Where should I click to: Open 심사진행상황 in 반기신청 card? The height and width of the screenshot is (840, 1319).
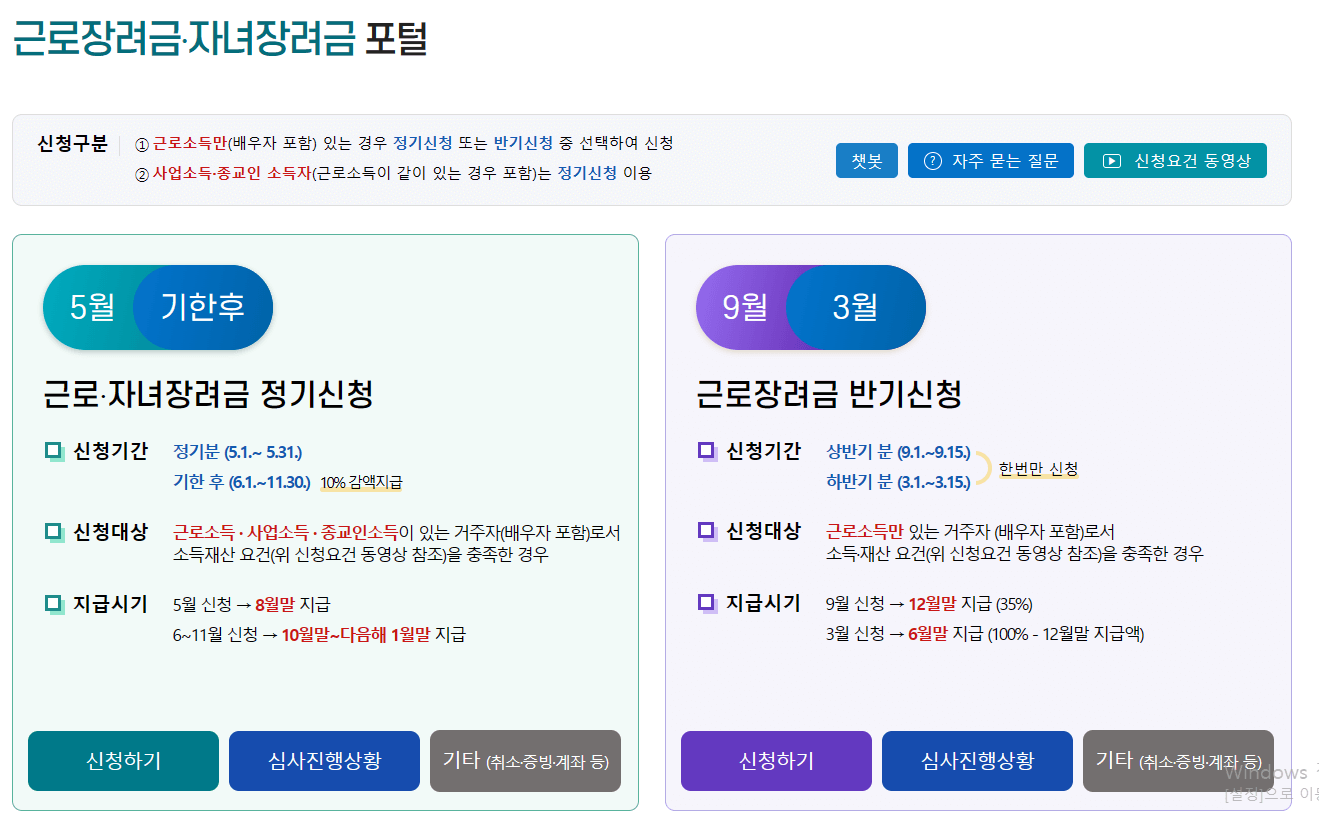click(977, 761)
